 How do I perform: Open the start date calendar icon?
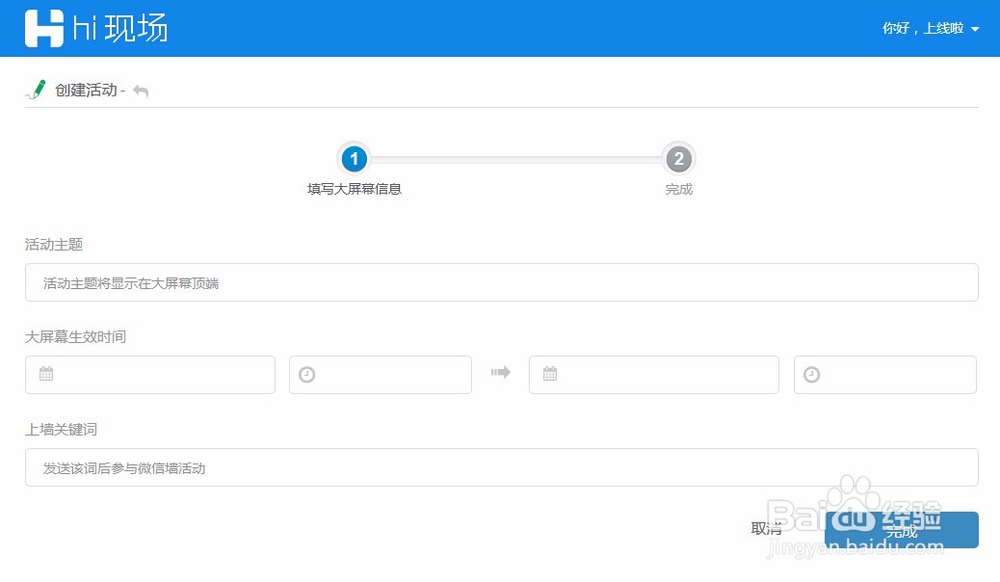pos(44,373)
